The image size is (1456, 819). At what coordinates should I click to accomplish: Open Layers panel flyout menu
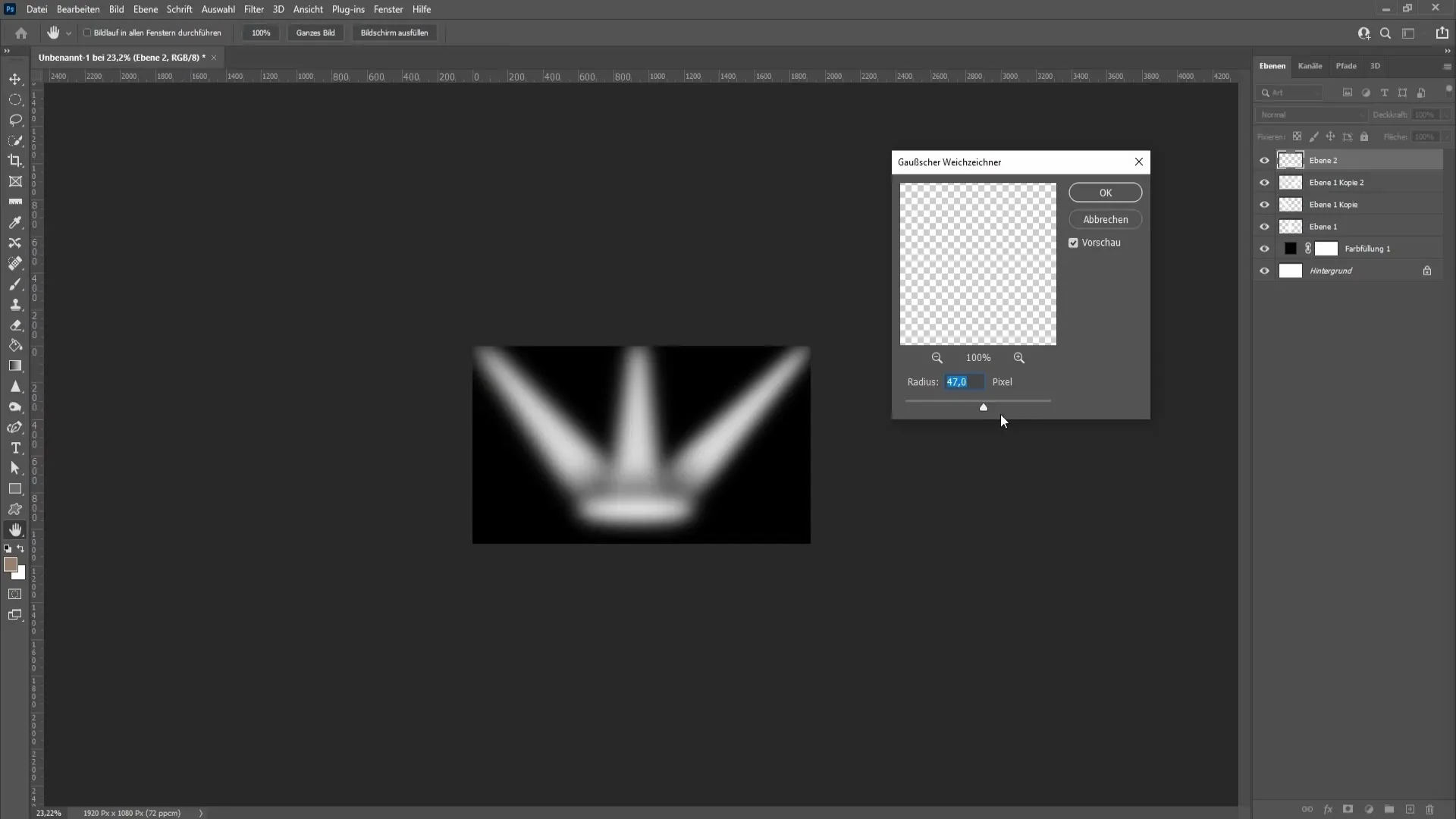[1447, 67]
